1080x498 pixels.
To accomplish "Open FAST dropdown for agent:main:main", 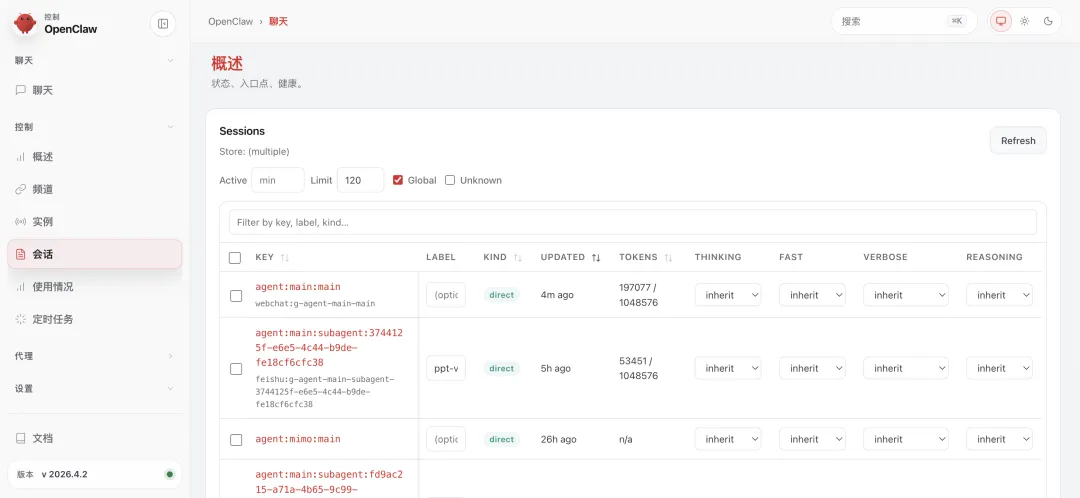I will 812,295.
